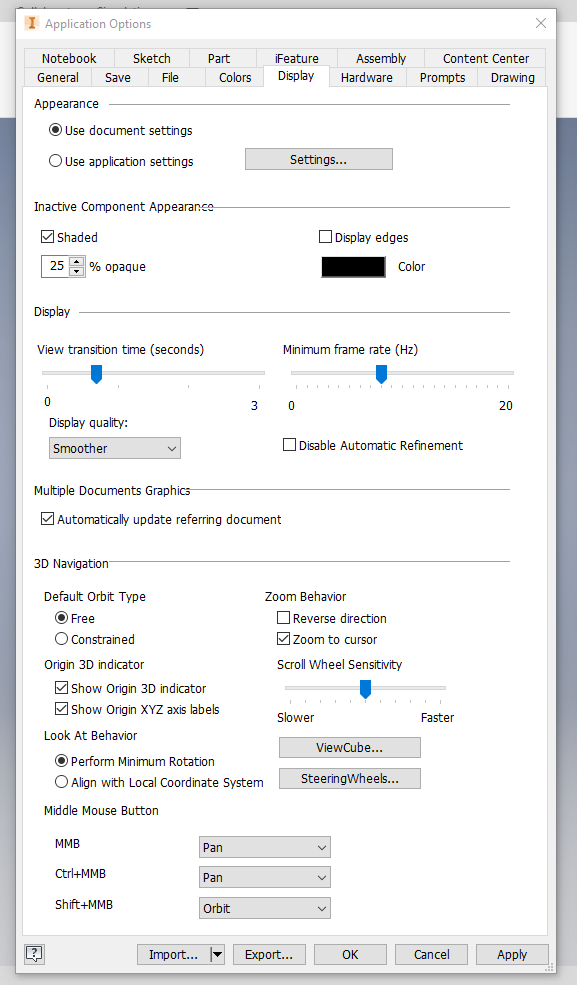Click the Import button
This screenshot has width=577, height=985.
point(173,954)
